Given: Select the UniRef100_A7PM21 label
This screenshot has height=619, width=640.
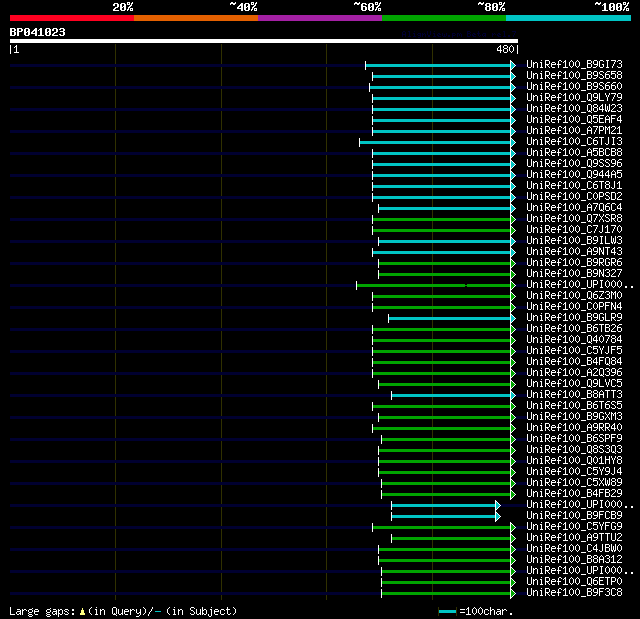Looking at the screenshot, I should (x=574, y=131).
